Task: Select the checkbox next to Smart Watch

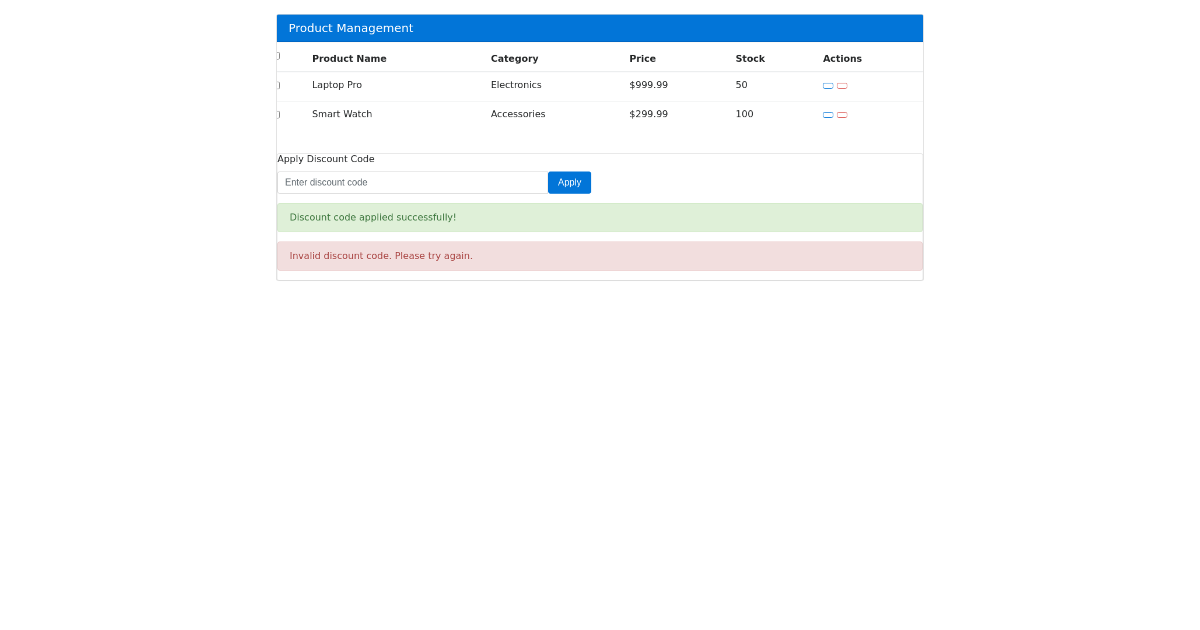Action: tap(277, 114)
